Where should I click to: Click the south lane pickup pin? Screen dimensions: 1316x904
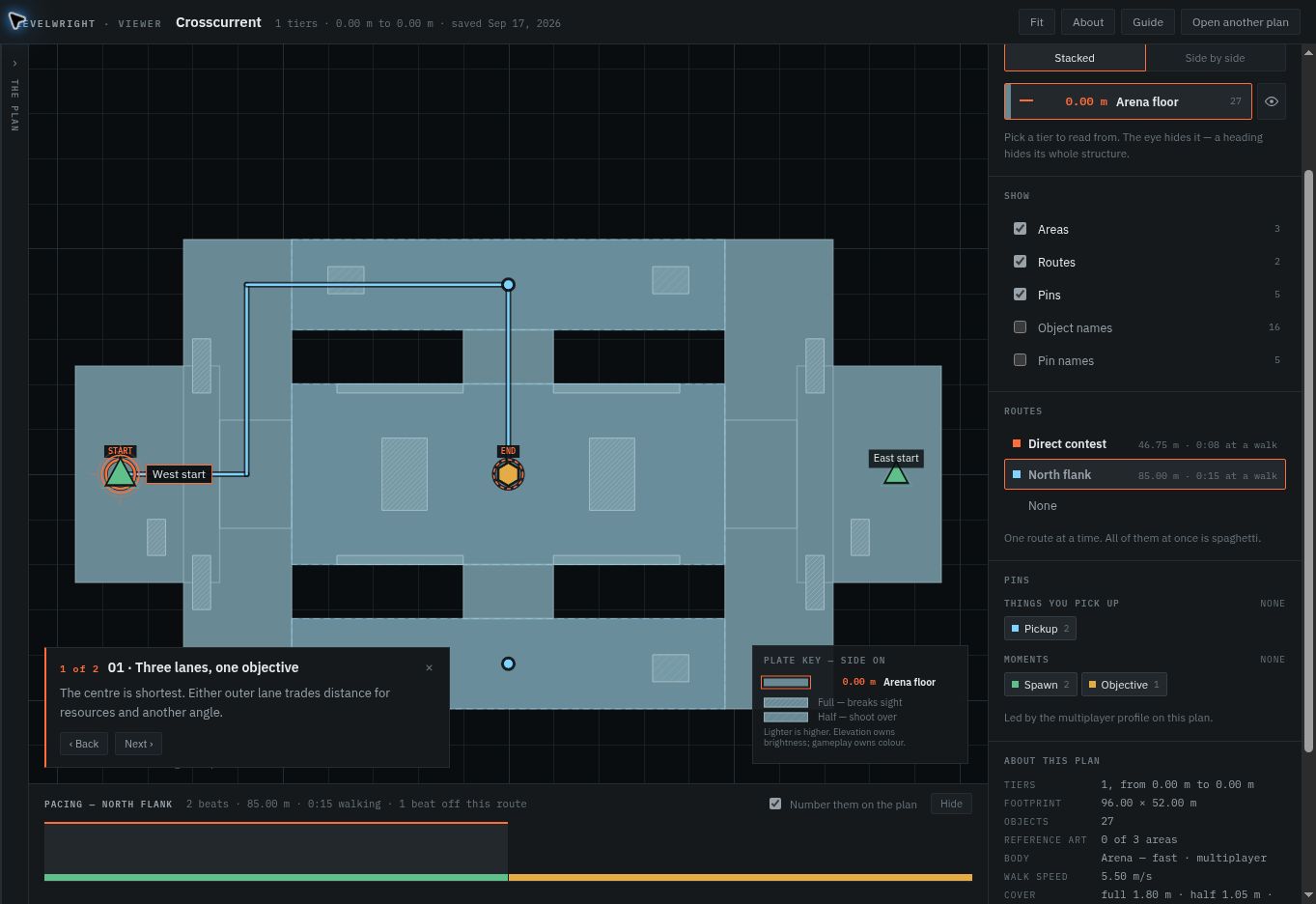[508, 664]
